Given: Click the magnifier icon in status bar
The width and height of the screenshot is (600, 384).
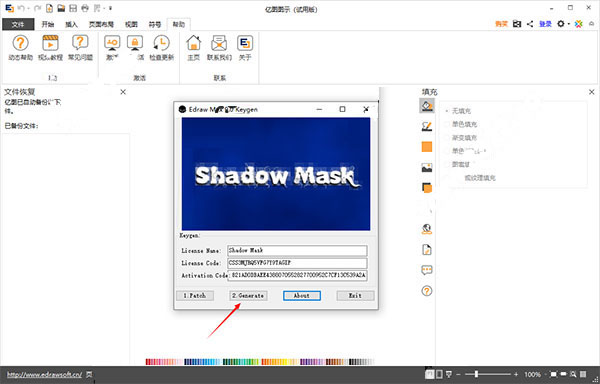Looking at the screenshot, I should (573, 374).
